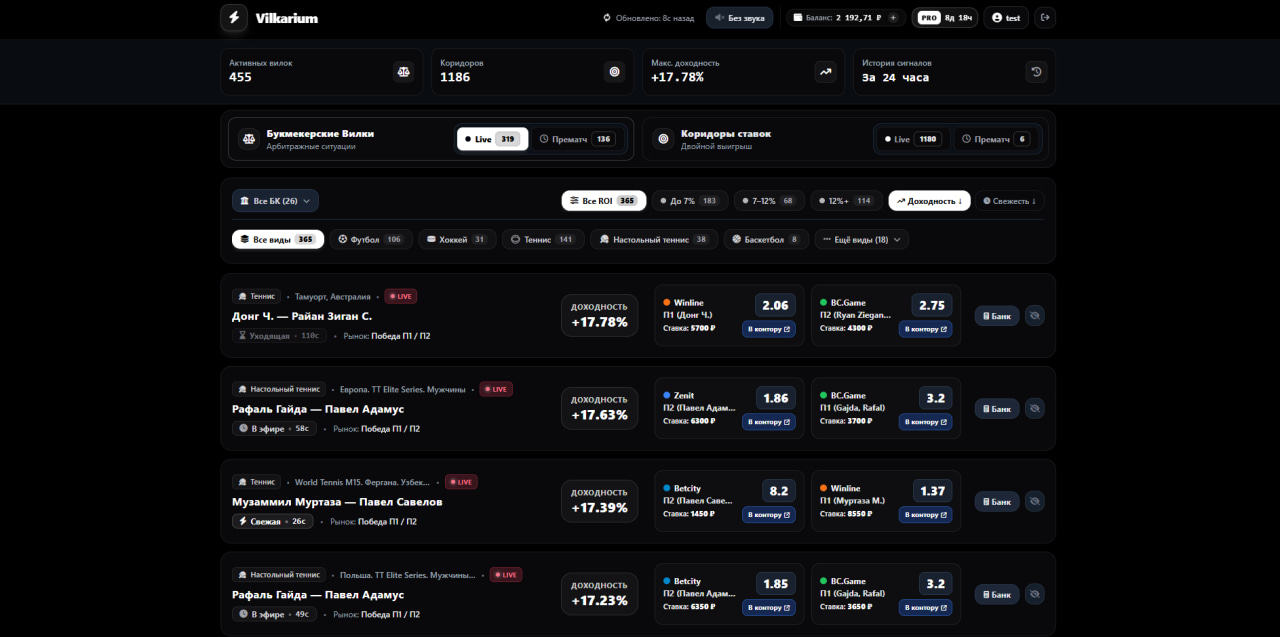Click the Vilkarium lightning bolt logo
Viewport: 1280px width, 637px height.
click(234, 17)
